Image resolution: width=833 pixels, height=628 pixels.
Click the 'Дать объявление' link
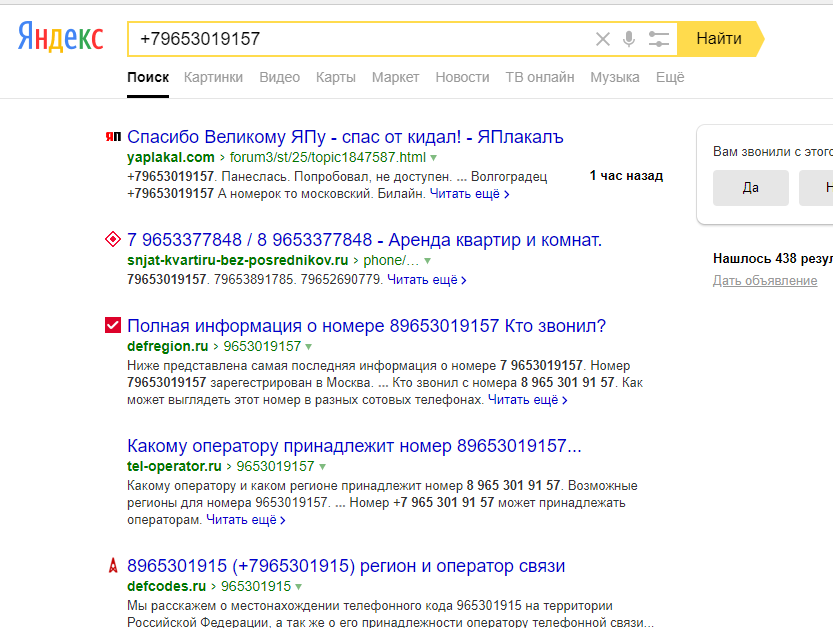765,281
